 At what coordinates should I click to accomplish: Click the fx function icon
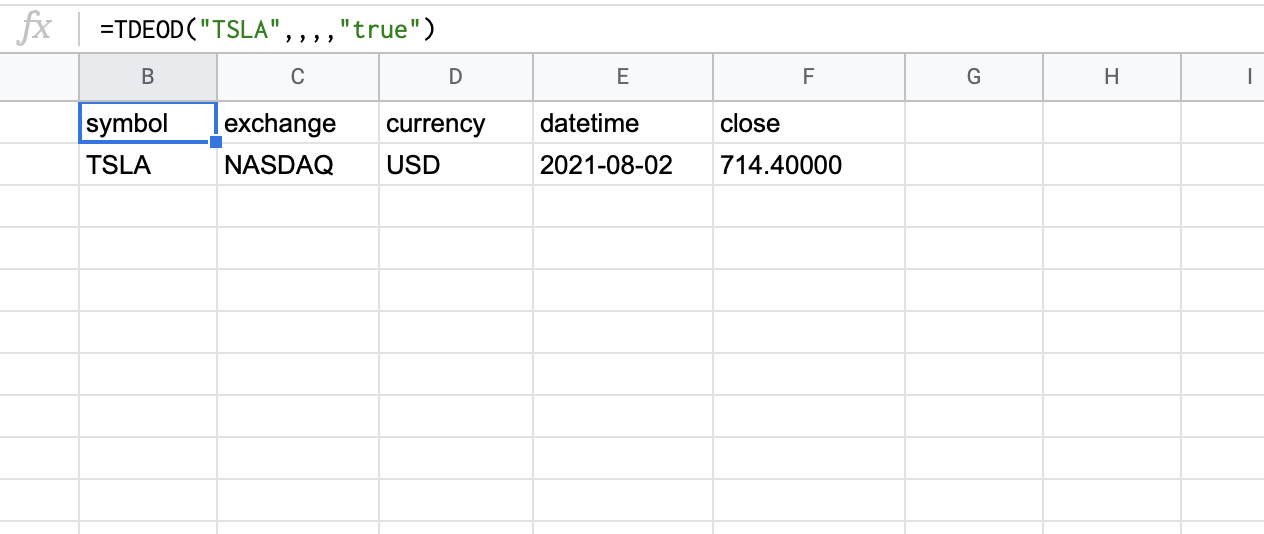[x=36, y=28]
